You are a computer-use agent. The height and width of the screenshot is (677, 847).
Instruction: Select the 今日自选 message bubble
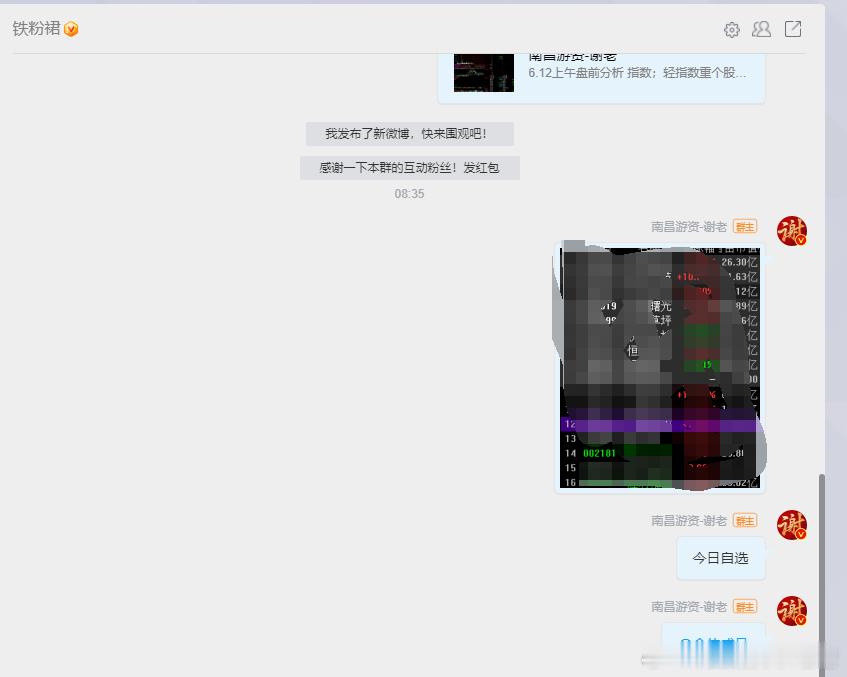click(x=721, y=558)
